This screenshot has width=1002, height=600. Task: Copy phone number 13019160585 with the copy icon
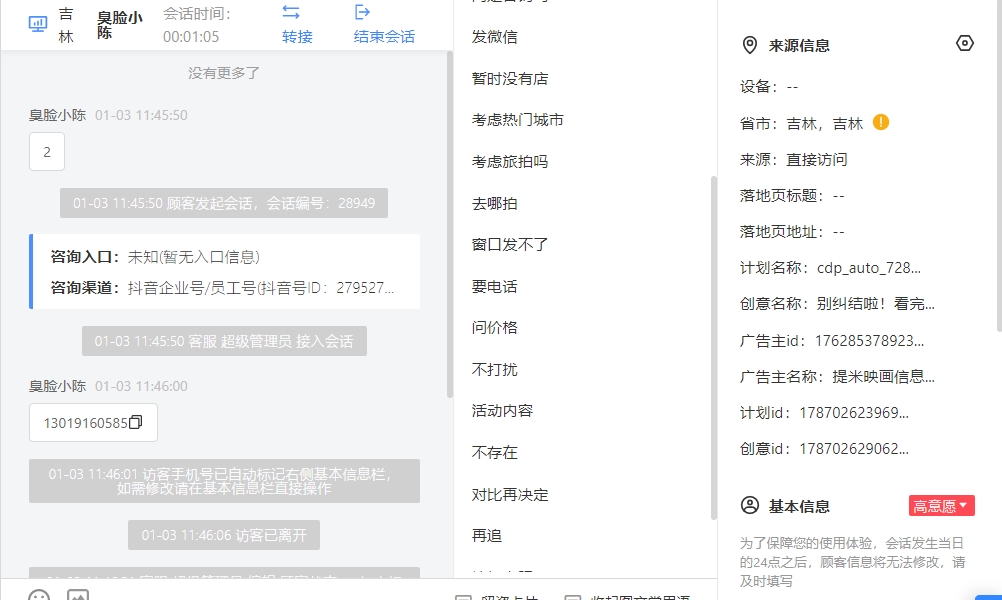(x=135, y=422)
